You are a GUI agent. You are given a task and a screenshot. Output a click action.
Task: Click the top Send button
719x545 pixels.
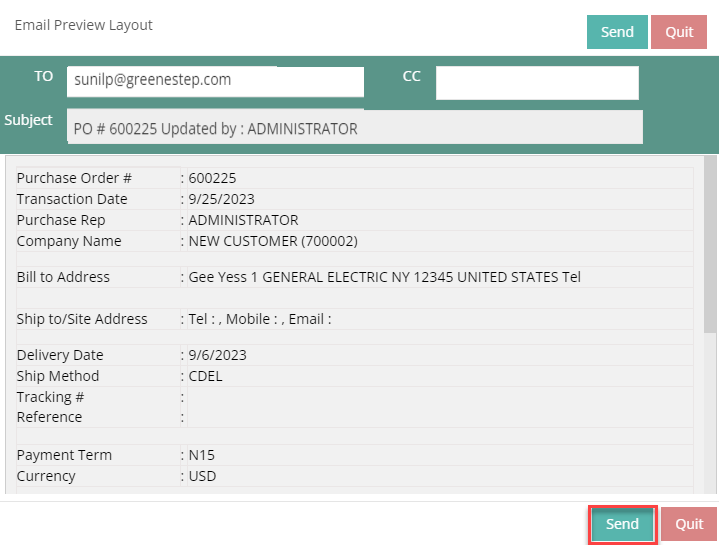pos(617,32)
